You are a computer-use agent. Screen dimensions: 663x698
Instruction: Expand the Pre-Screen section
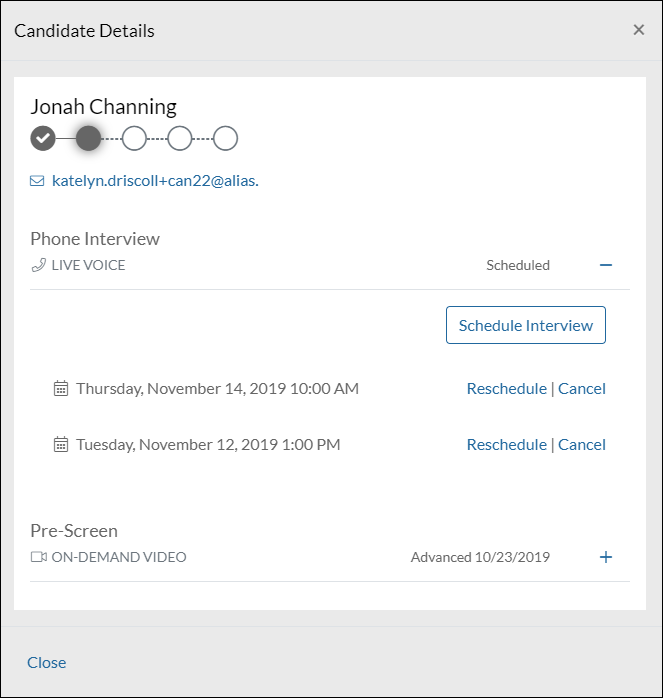[605, 557]
